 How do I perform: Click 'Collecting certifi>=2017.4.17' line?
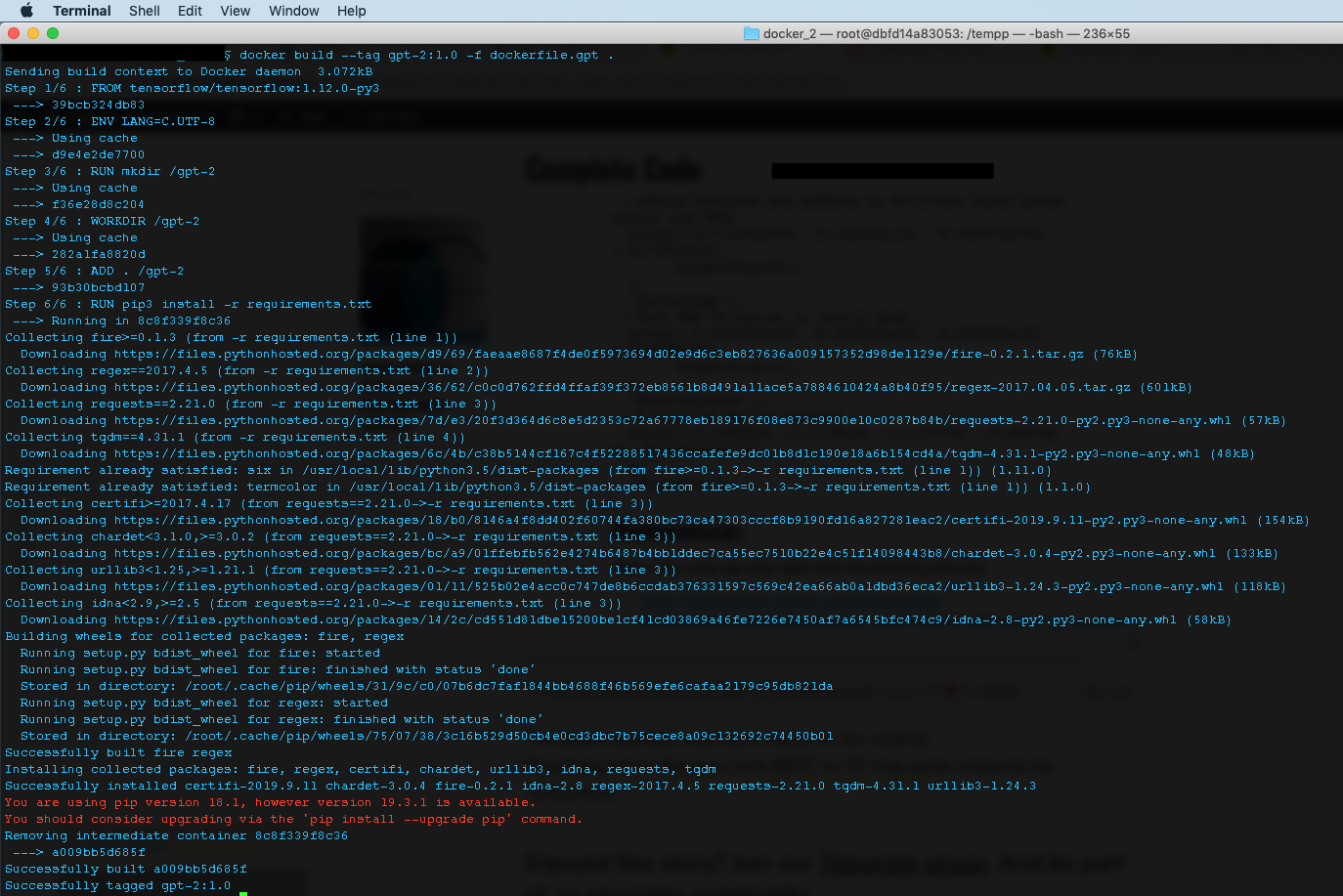point(328,503)
